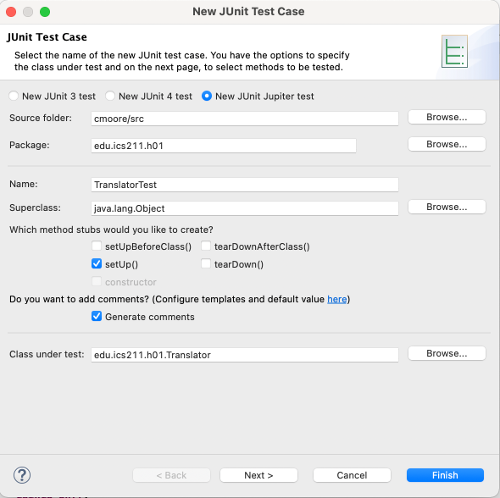Click the 'Name:' label

pos(23,184)
